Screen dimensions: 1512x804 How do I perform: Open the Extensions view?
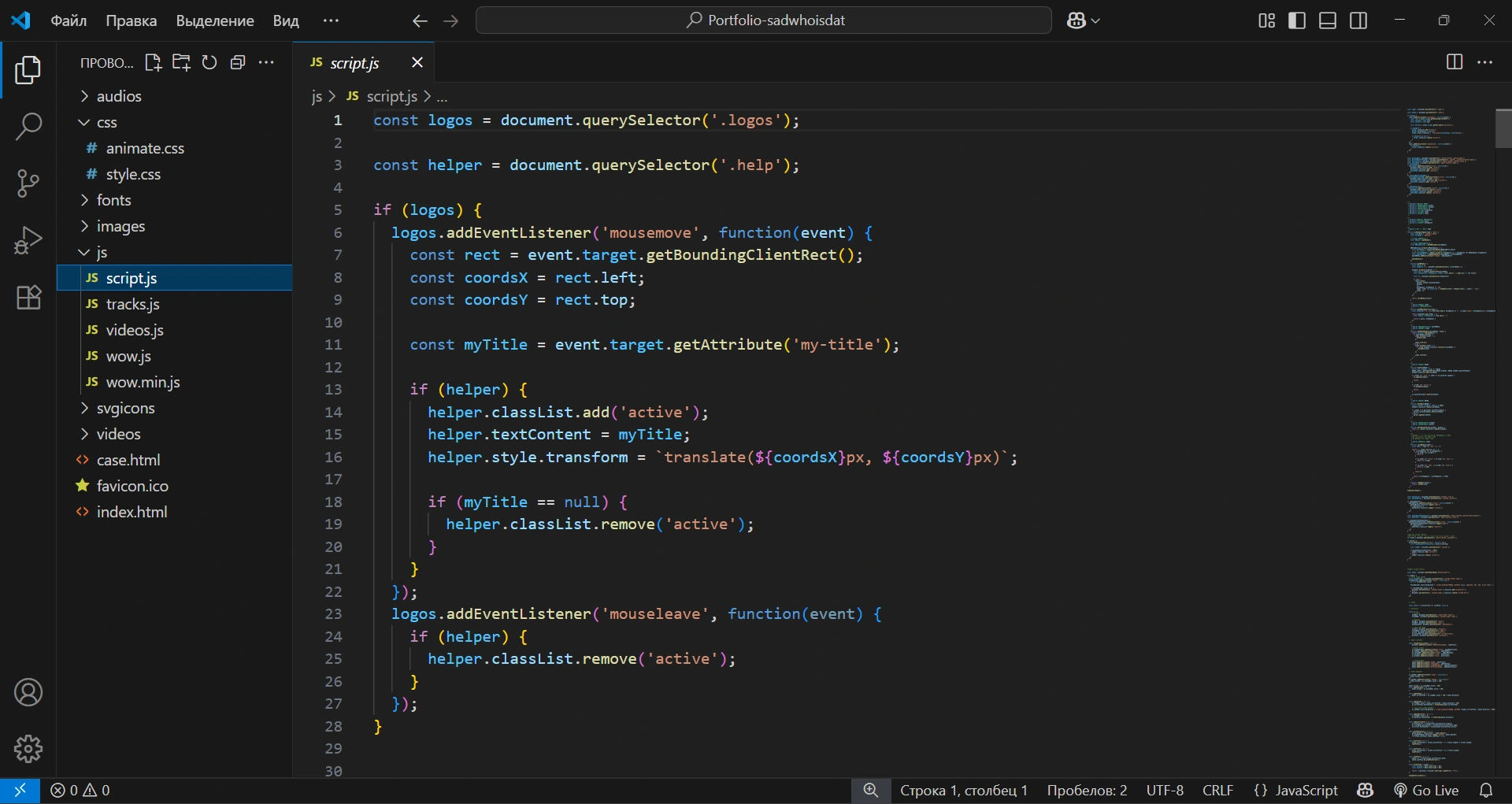(28, 298)
